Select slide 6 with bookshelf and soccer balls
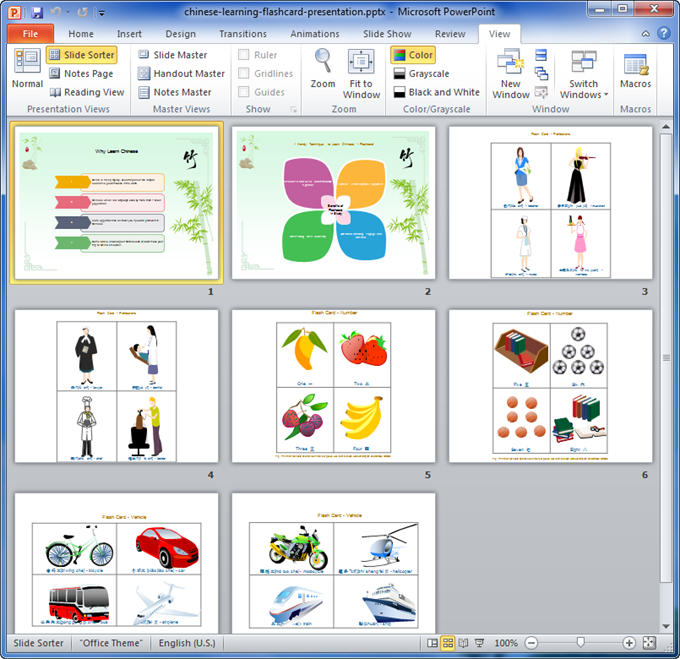680x659 pixels. click(550, 386)
